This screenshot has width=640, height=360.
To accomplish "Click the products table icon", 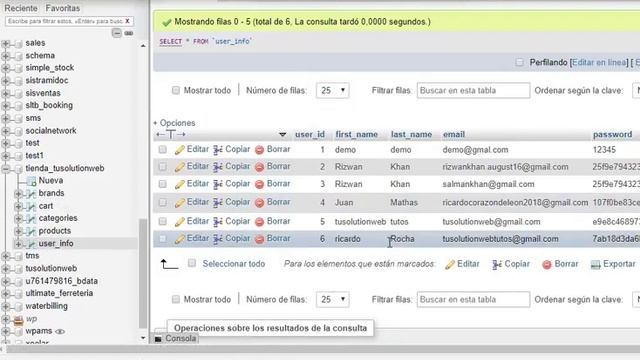I will [x=31, y=231].
